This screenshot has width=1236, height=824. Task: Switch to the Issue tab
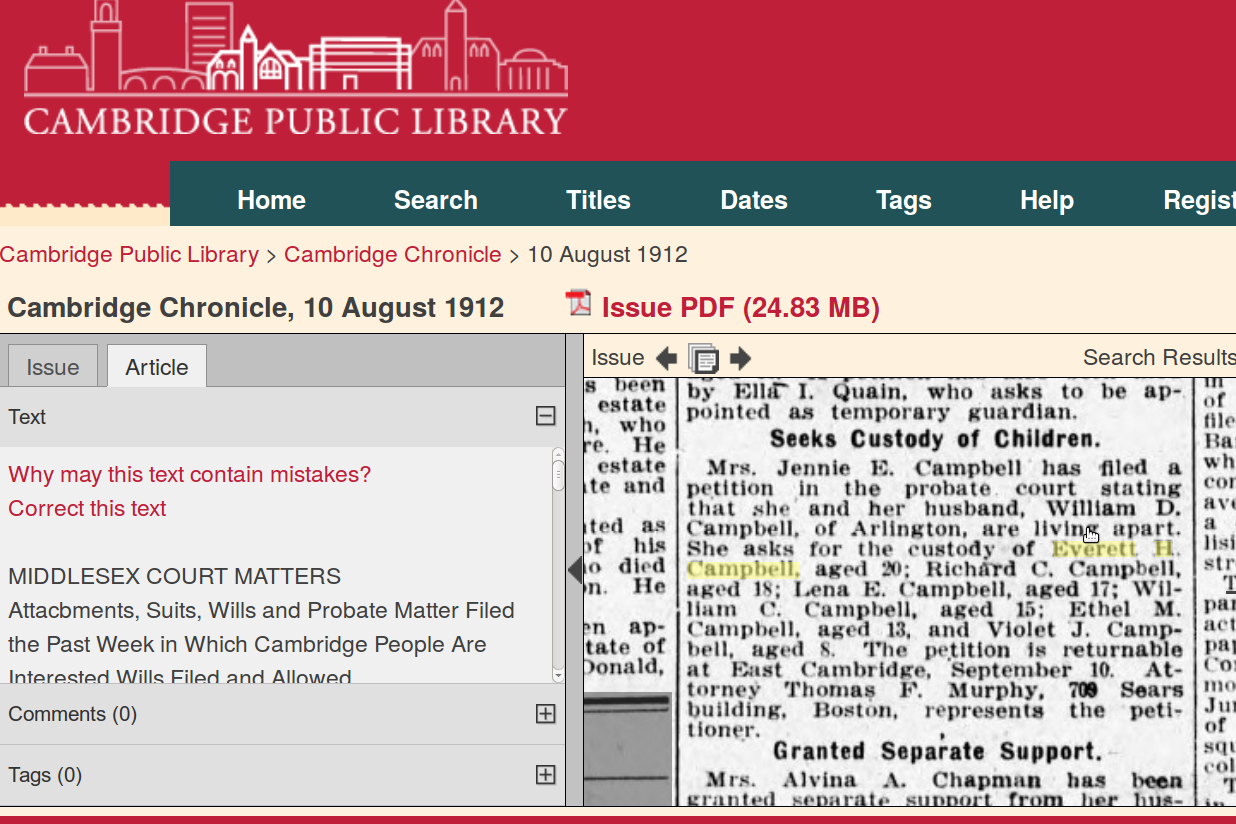point(53,367)
